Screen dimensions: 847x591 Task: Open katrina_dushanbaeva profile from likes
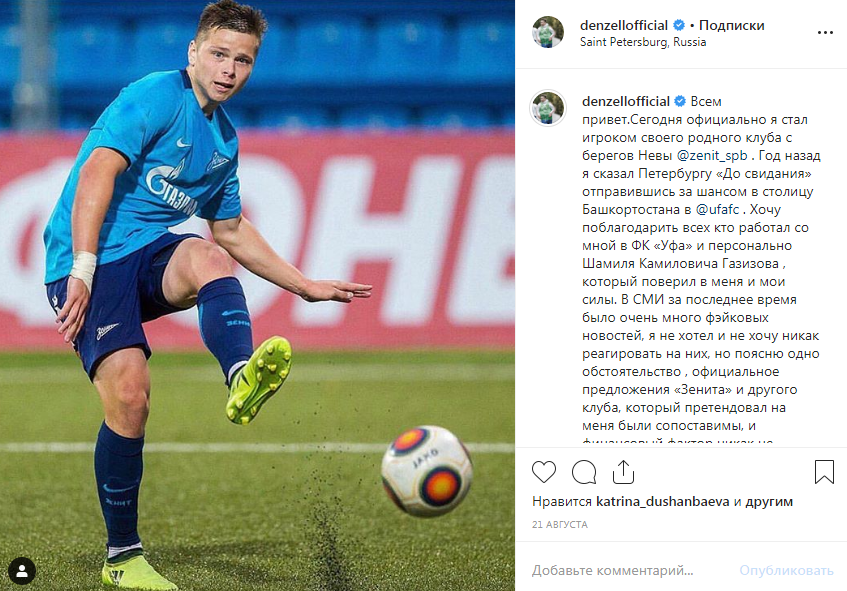click(663, 501)
